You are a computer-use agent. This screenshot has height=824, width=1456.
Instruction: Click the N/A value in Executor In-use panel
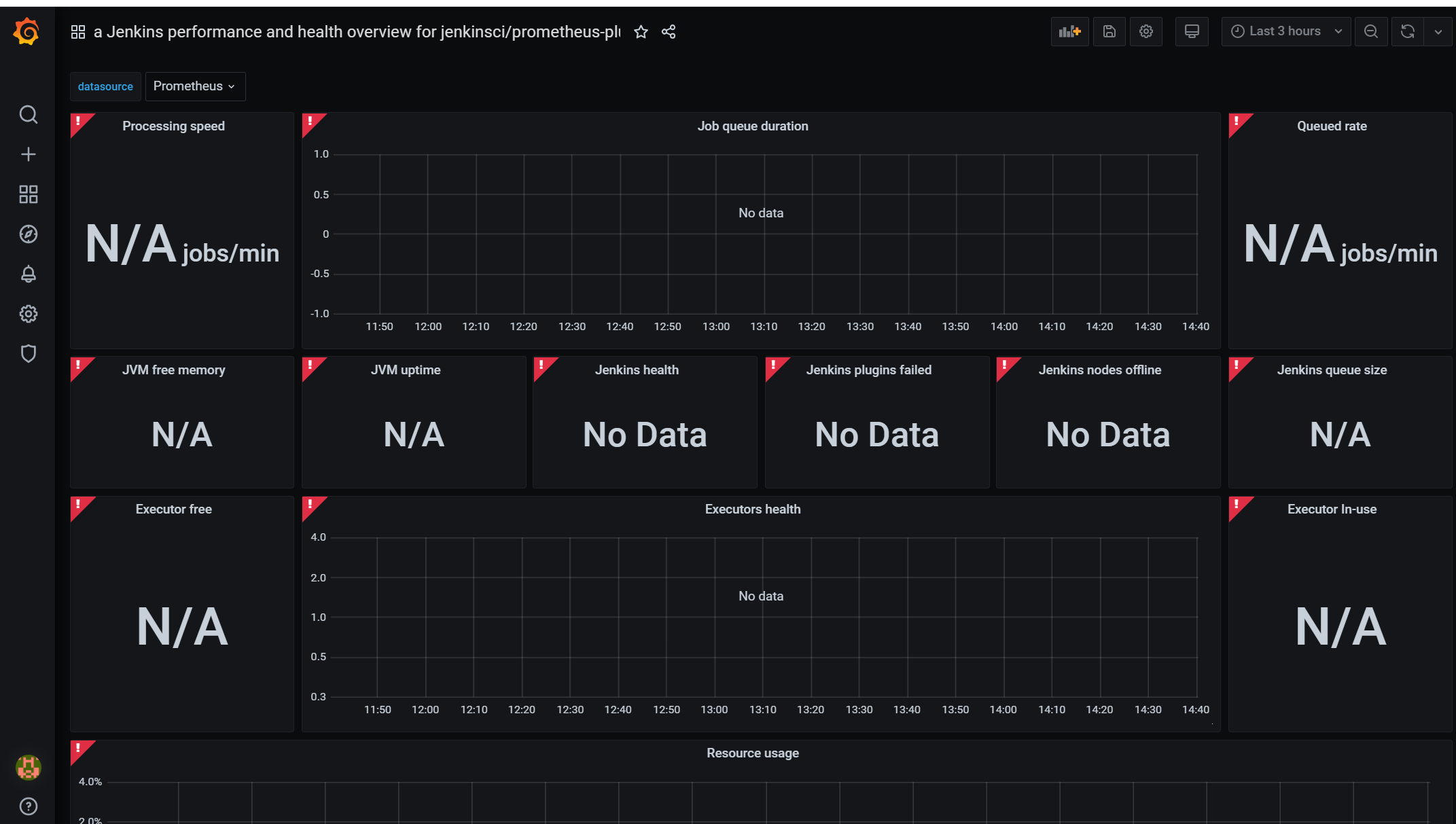point(1340,627)
